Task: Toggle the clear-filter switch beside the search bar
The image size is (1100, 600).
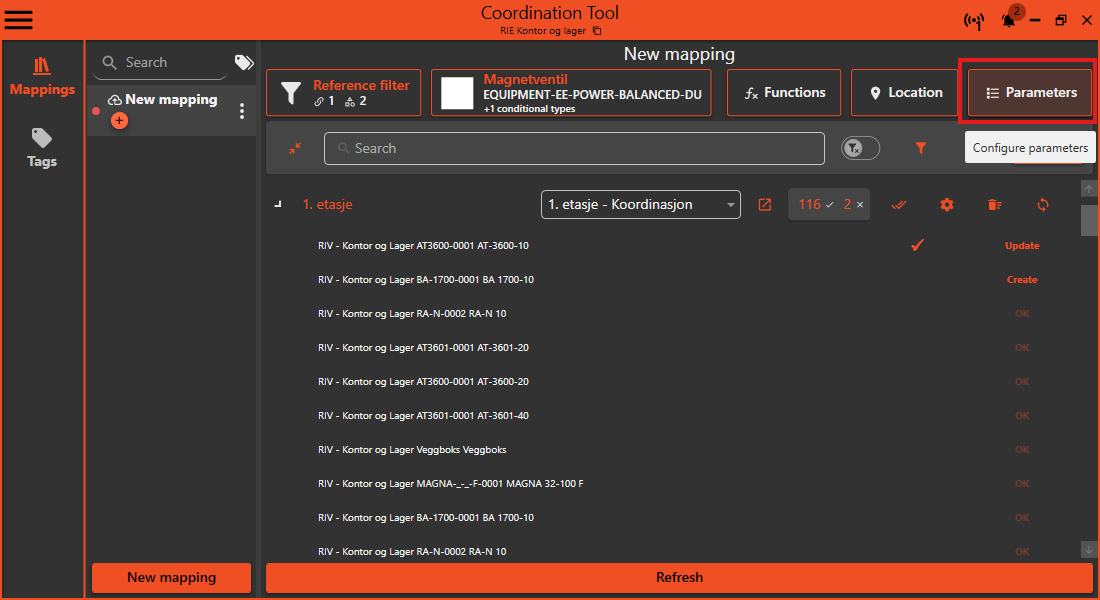Action: pyautogui.click(x=860, y=147)
